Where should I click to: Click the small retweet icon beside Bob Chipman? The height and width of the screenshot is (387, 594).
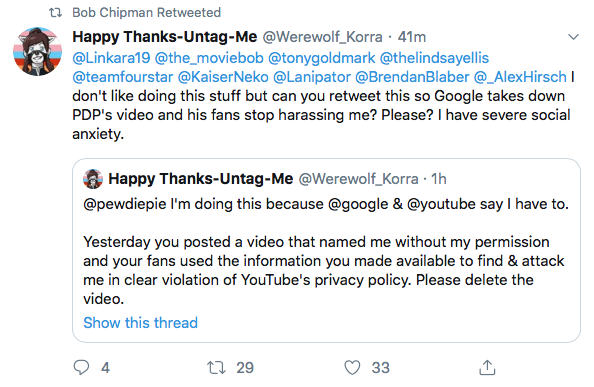56,13
